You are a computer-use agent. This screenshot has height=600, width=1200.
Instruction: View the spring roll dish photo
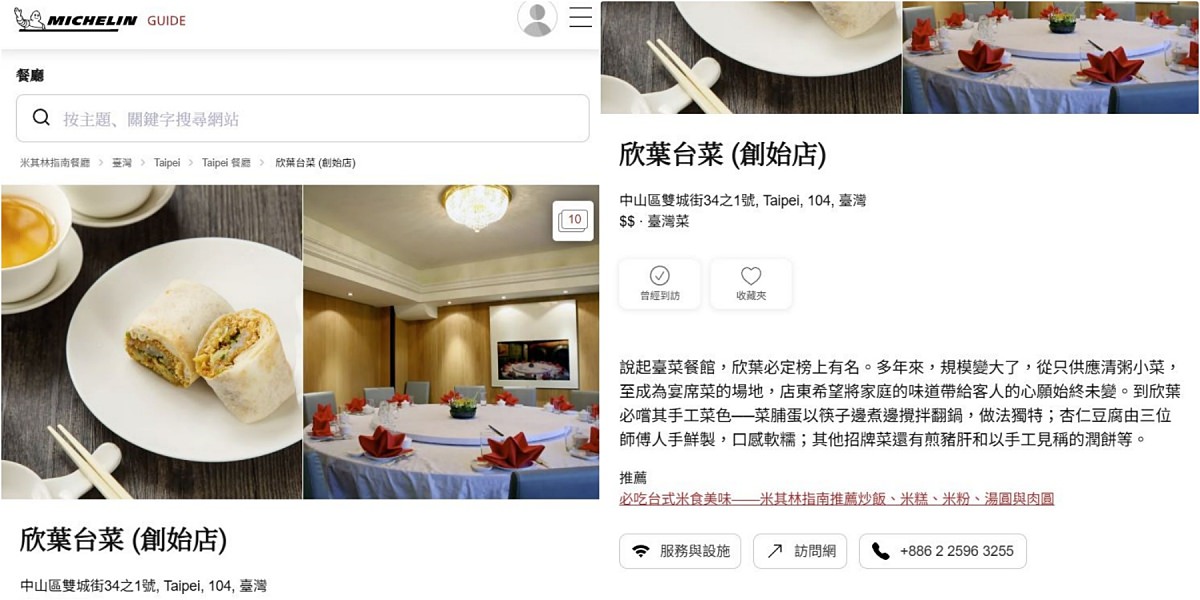pos(152,342)
